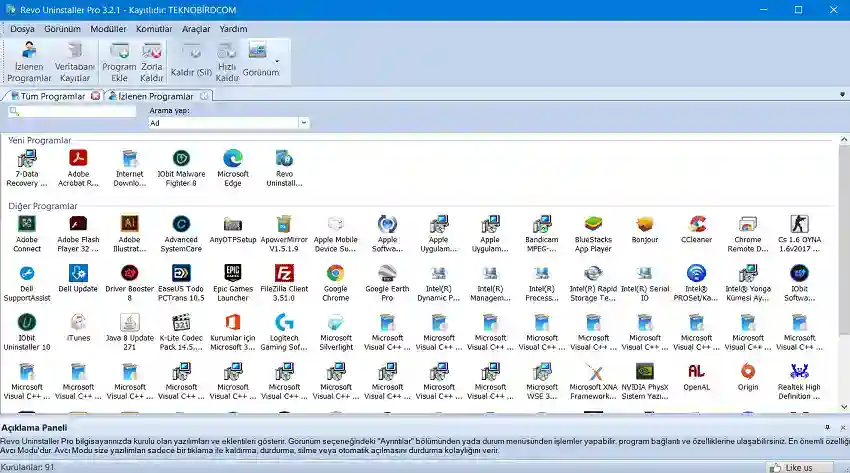Viewport: 850px width, 473px height.
Task: Close the Tüm Programlar tab
Action: tap(95, 96)
